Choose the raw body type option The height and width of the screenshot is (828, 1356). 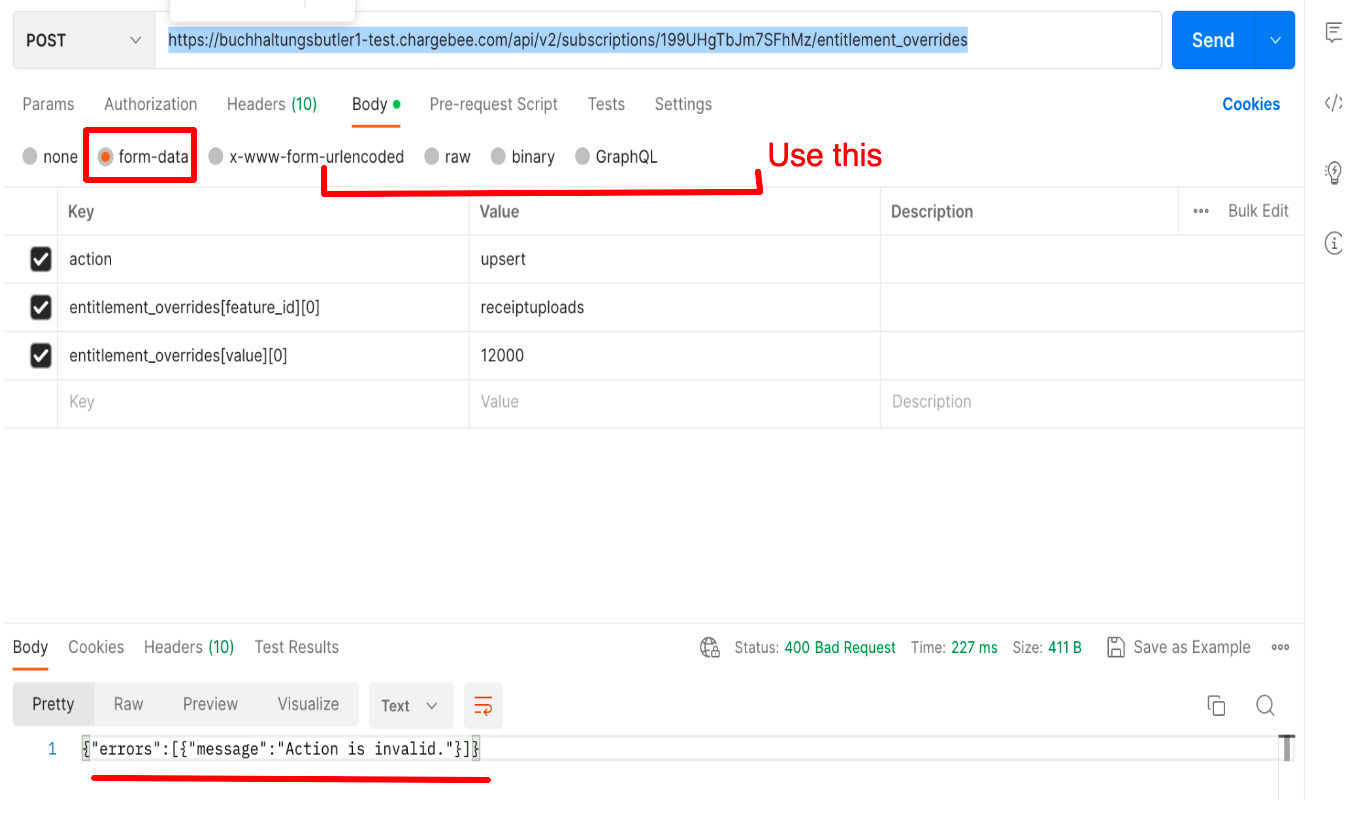[x=432, y=157]
